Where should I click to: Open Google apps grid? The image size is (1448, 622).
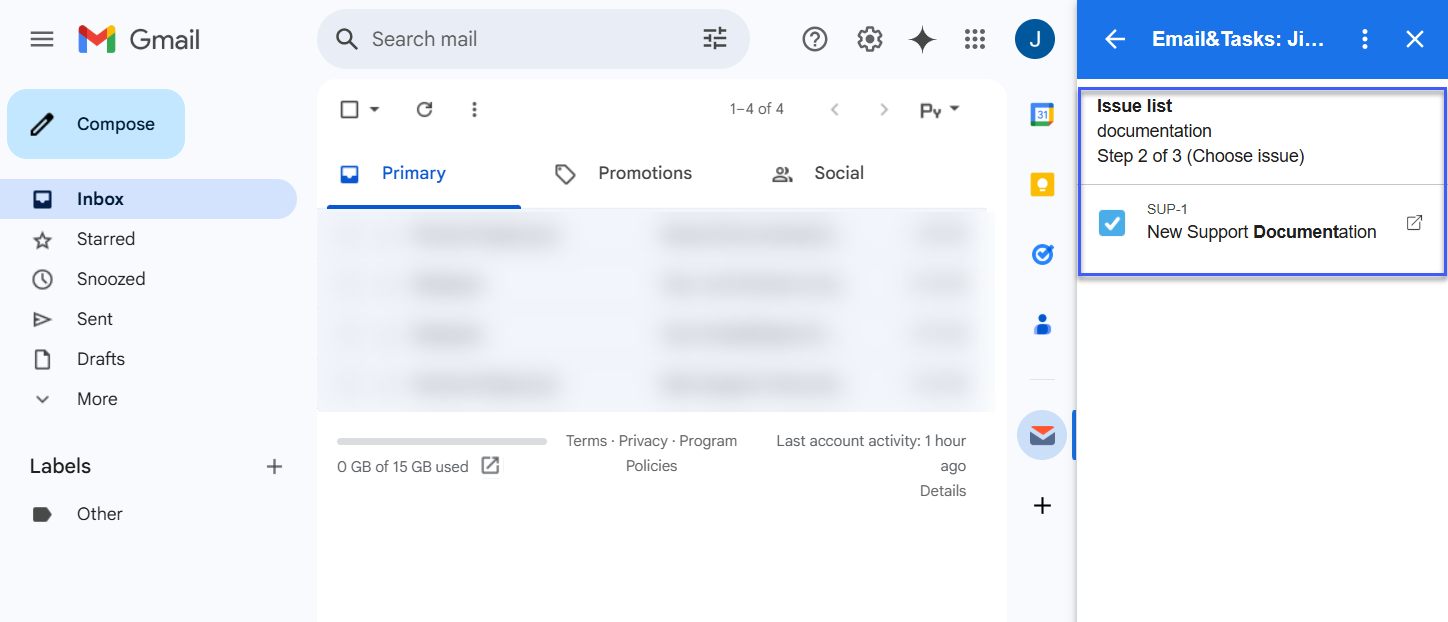coord(975,39)
